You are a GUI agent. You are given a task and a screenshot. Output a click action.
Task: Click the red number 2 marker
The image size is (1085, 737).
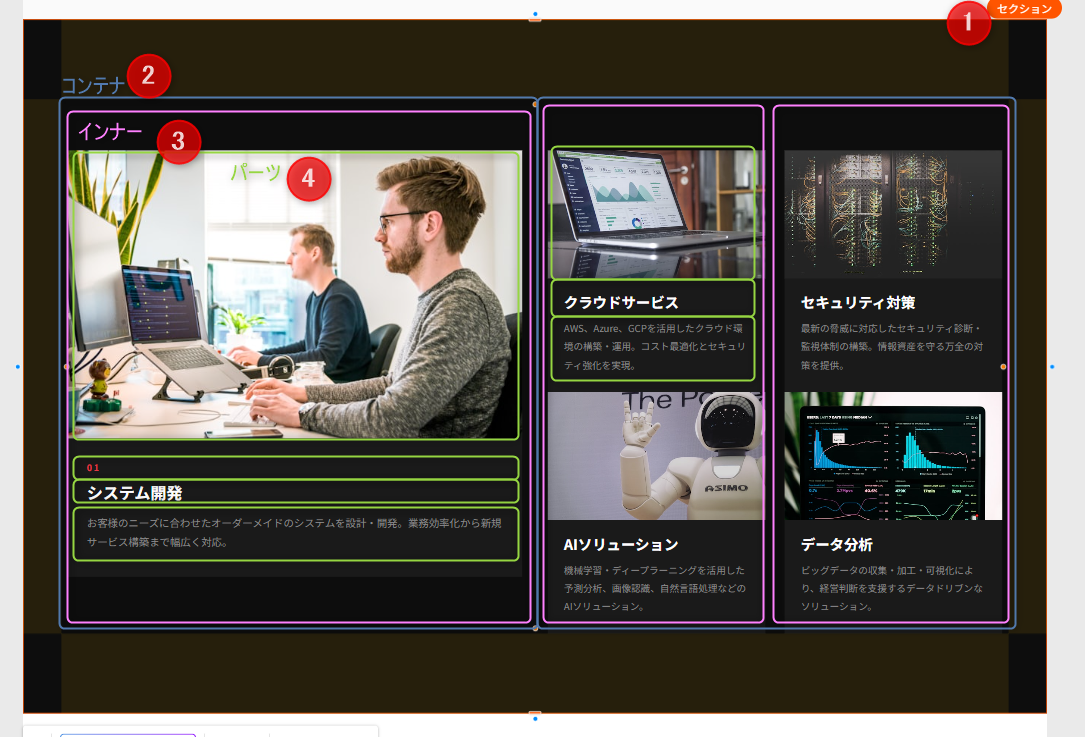tap(148, 76)
